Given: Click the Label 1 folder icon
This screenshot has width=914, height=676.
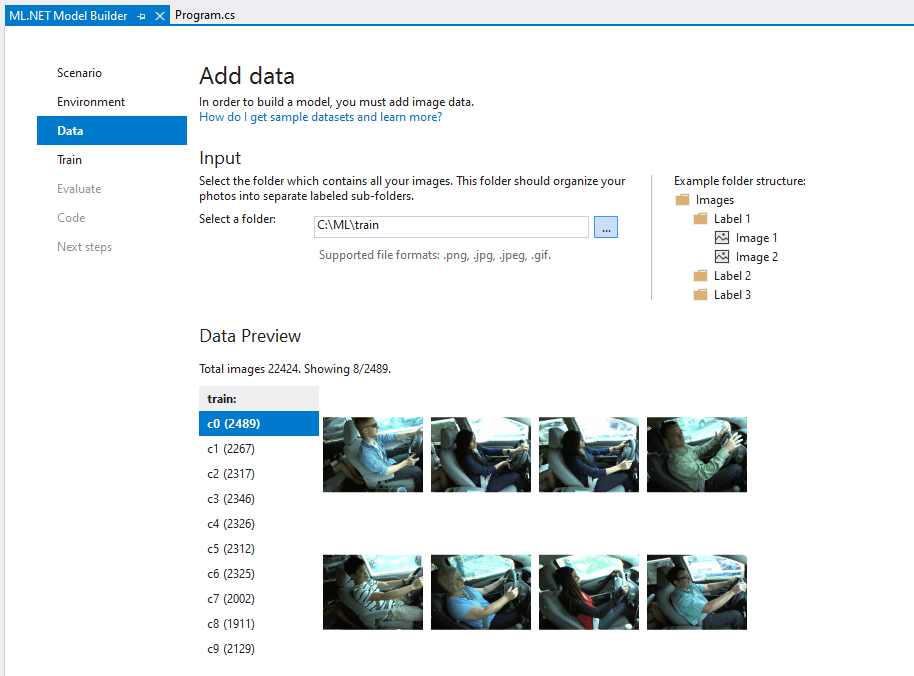Looking at the screenshot, I should point(701,219).
